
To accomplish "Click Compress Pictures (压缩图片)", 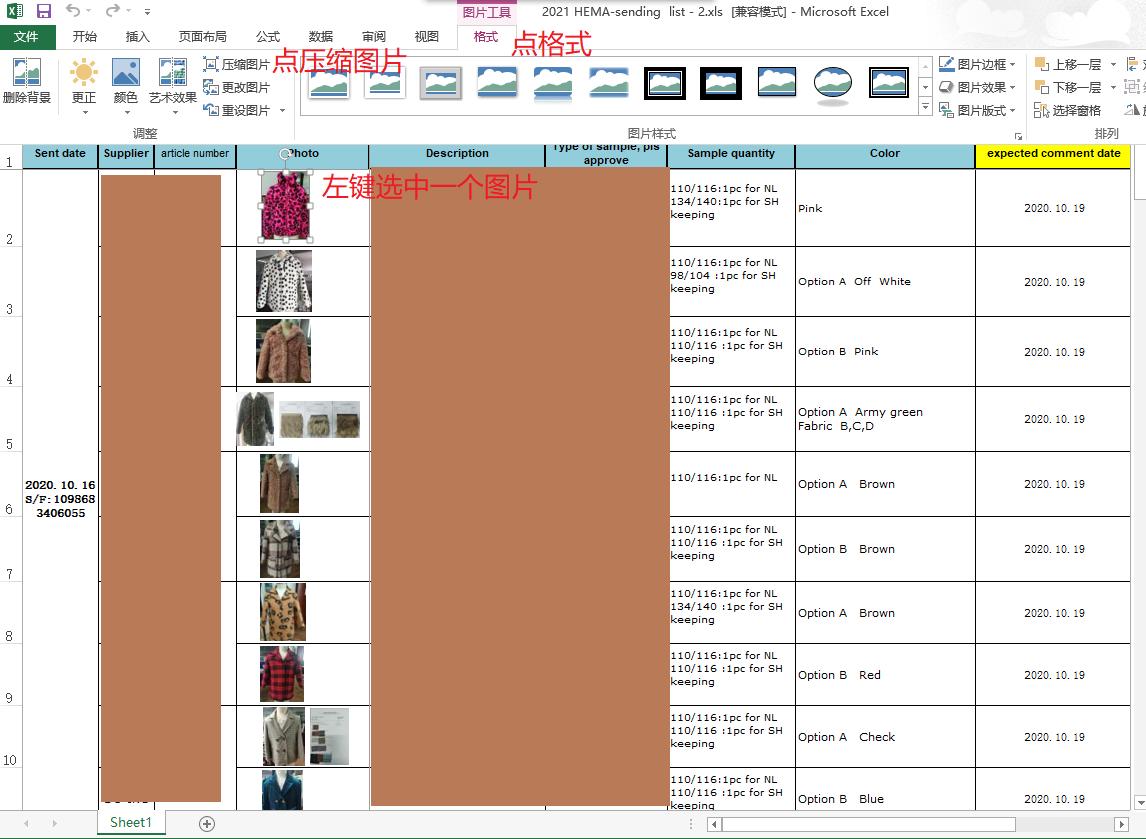I will click(x=237, y=64).
